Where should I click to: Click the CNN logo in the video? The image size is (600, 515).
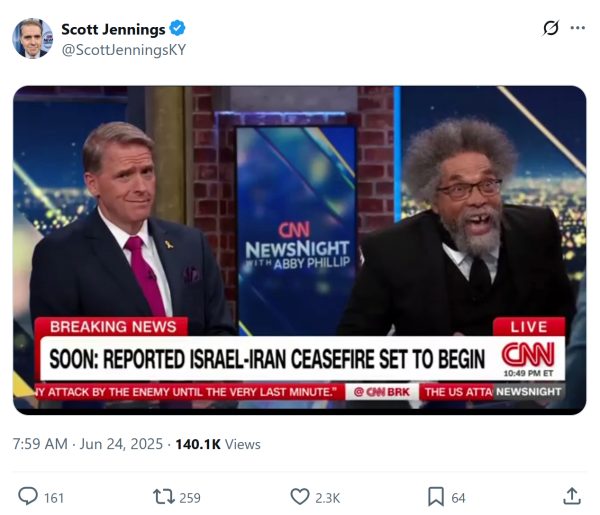click(x=527, y=355)
